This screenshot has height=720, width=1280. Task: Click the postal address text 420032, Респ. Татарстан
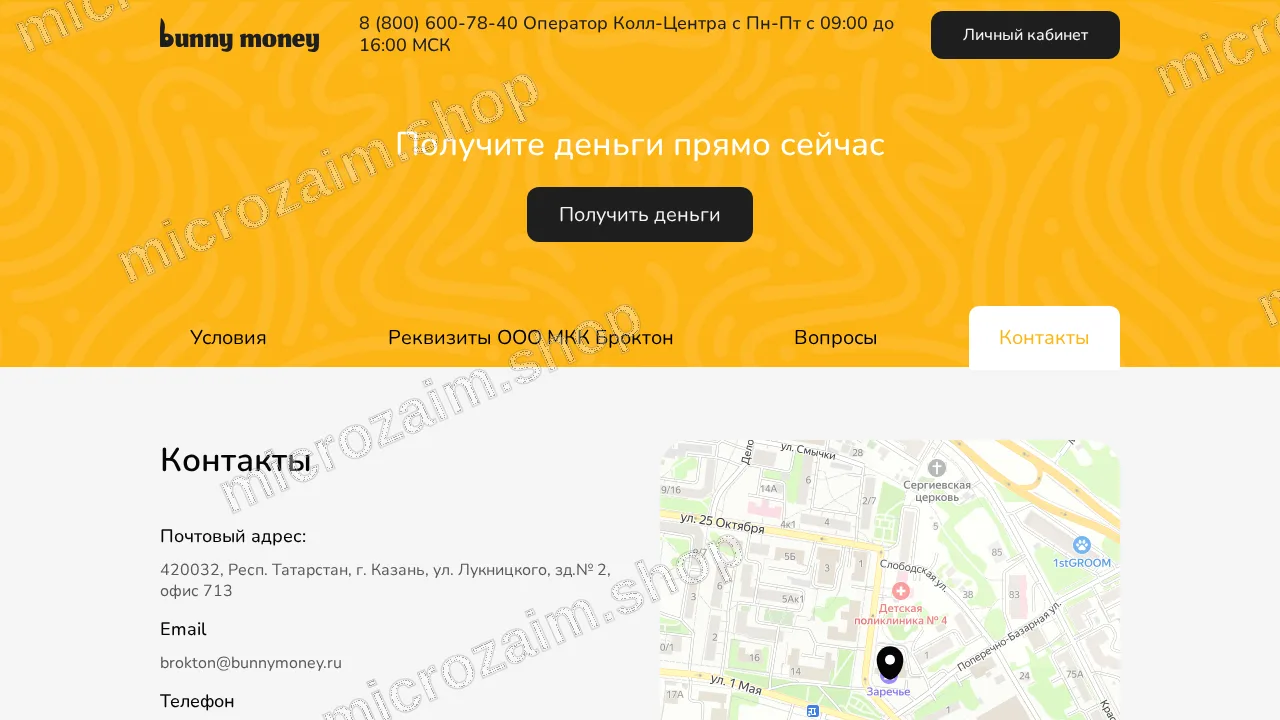coord(385,580)
